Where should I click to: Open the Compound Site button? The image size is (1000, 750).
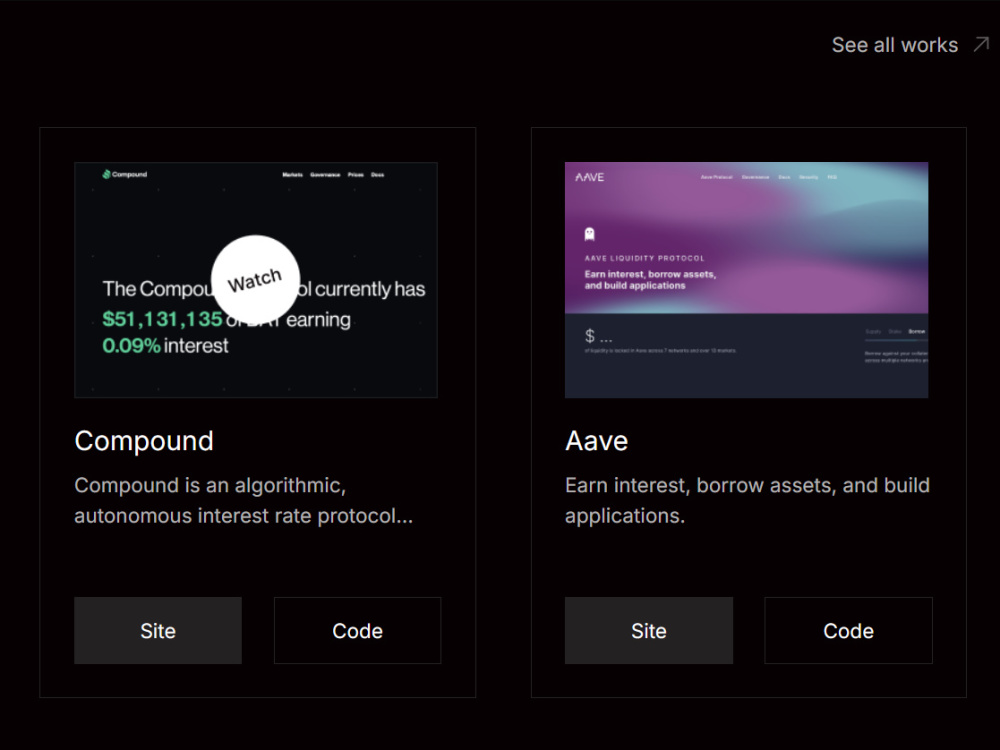158,630
